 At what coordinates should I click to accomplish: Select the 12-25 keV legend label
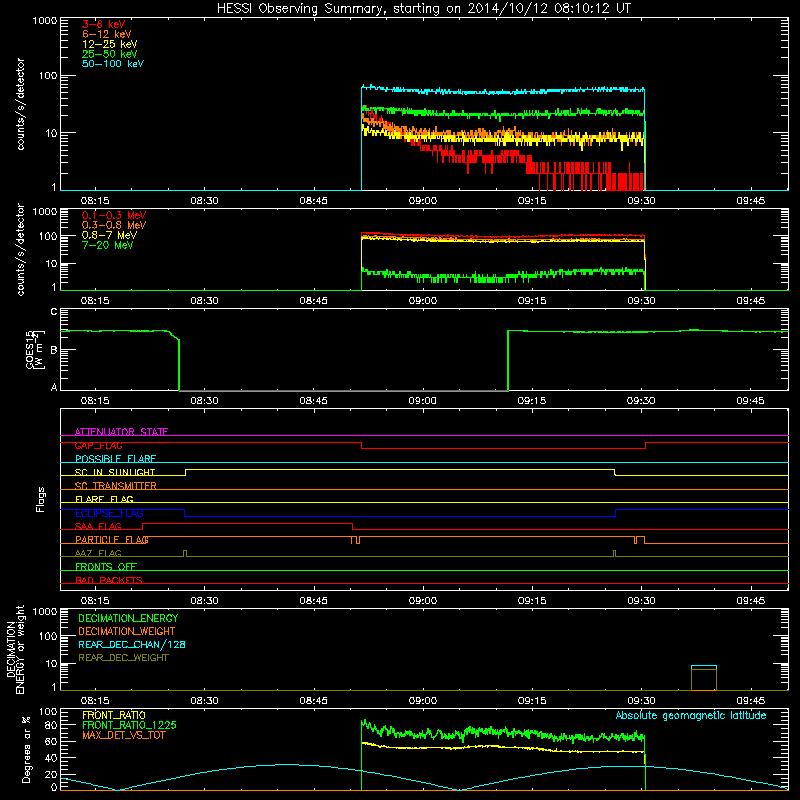click(110, 44)
